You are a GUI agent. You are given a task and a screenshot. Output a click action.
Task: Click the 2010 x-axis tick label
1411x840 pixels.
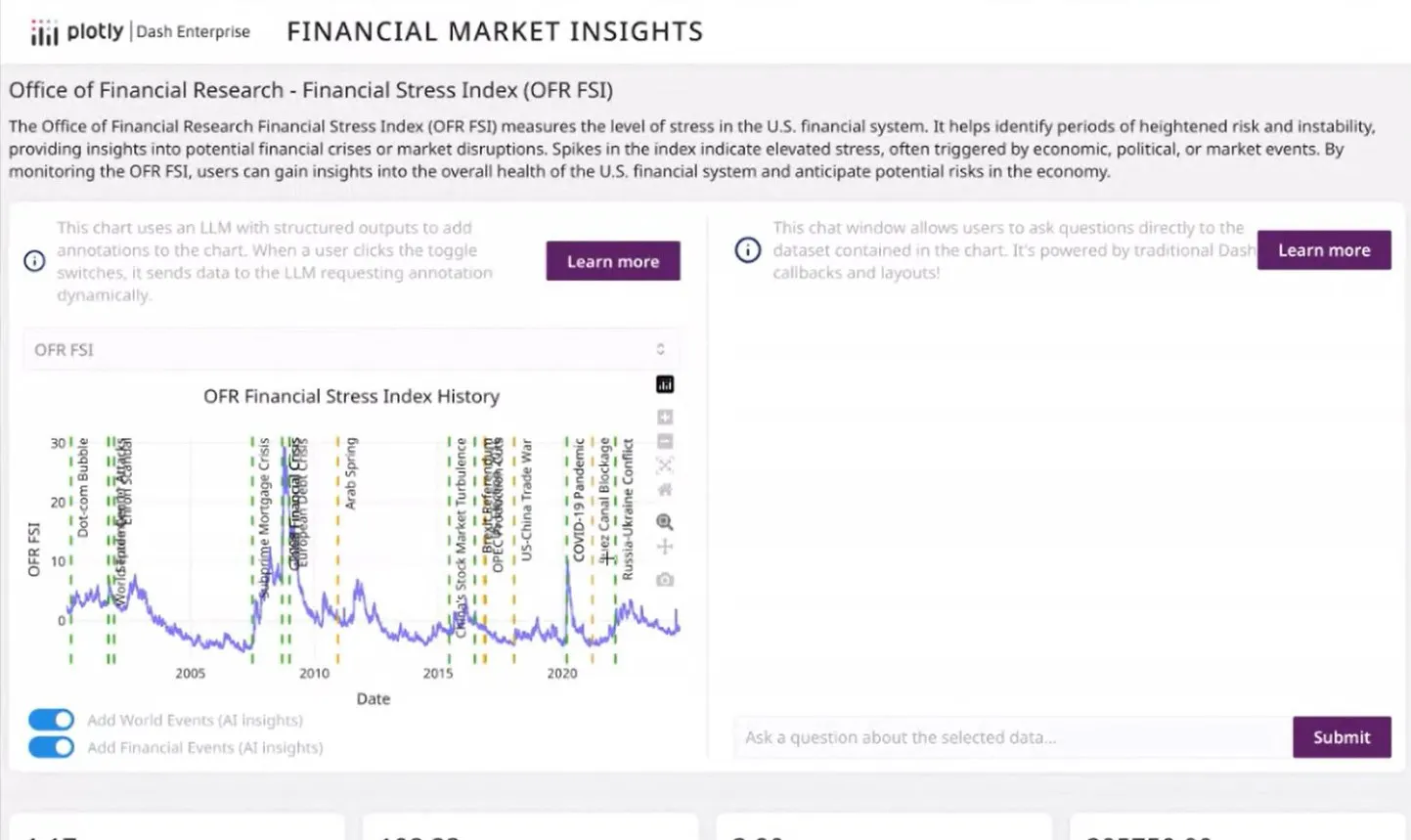tap(314, 673)
